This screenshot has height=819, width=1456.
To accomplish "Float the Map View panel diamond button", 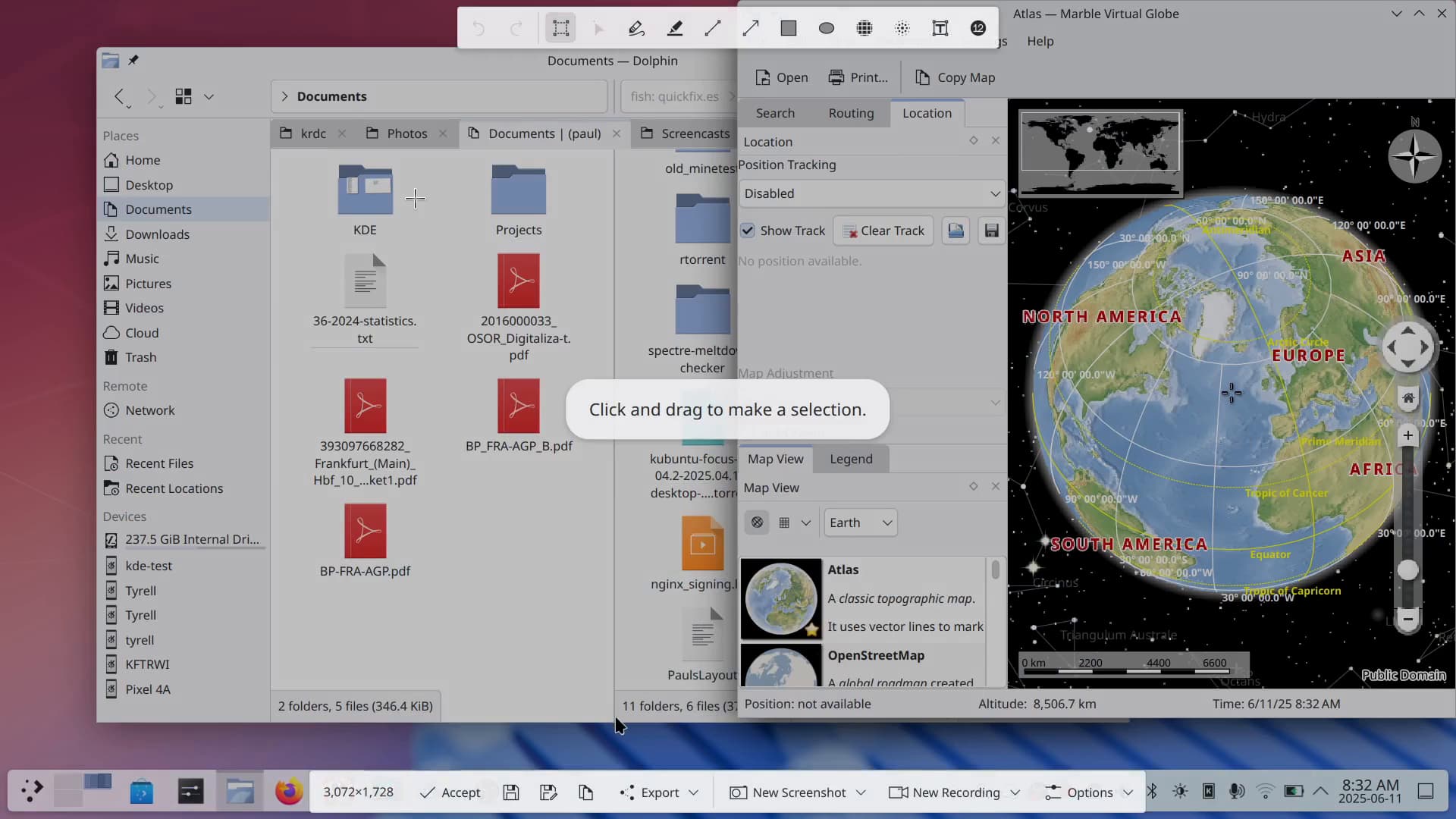I will pyautogui.click(x=973, y=486).
